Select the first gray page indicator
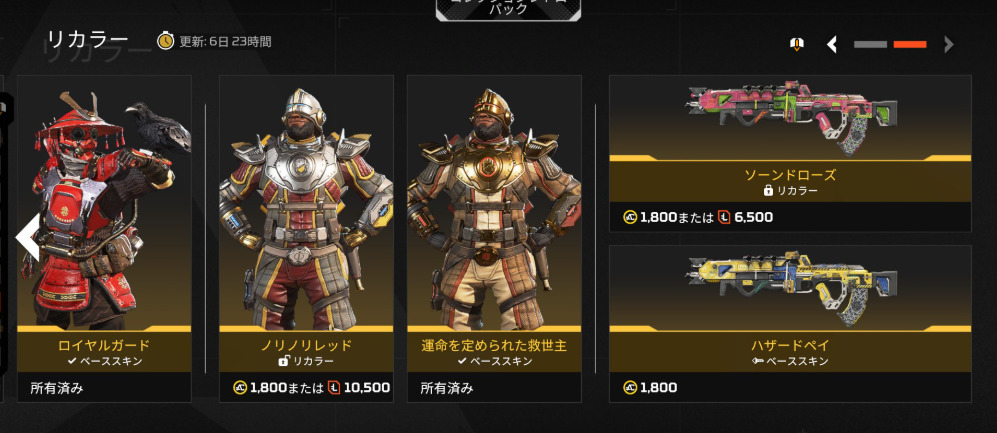This screenshot has width=997, height=433. point(870,45)
